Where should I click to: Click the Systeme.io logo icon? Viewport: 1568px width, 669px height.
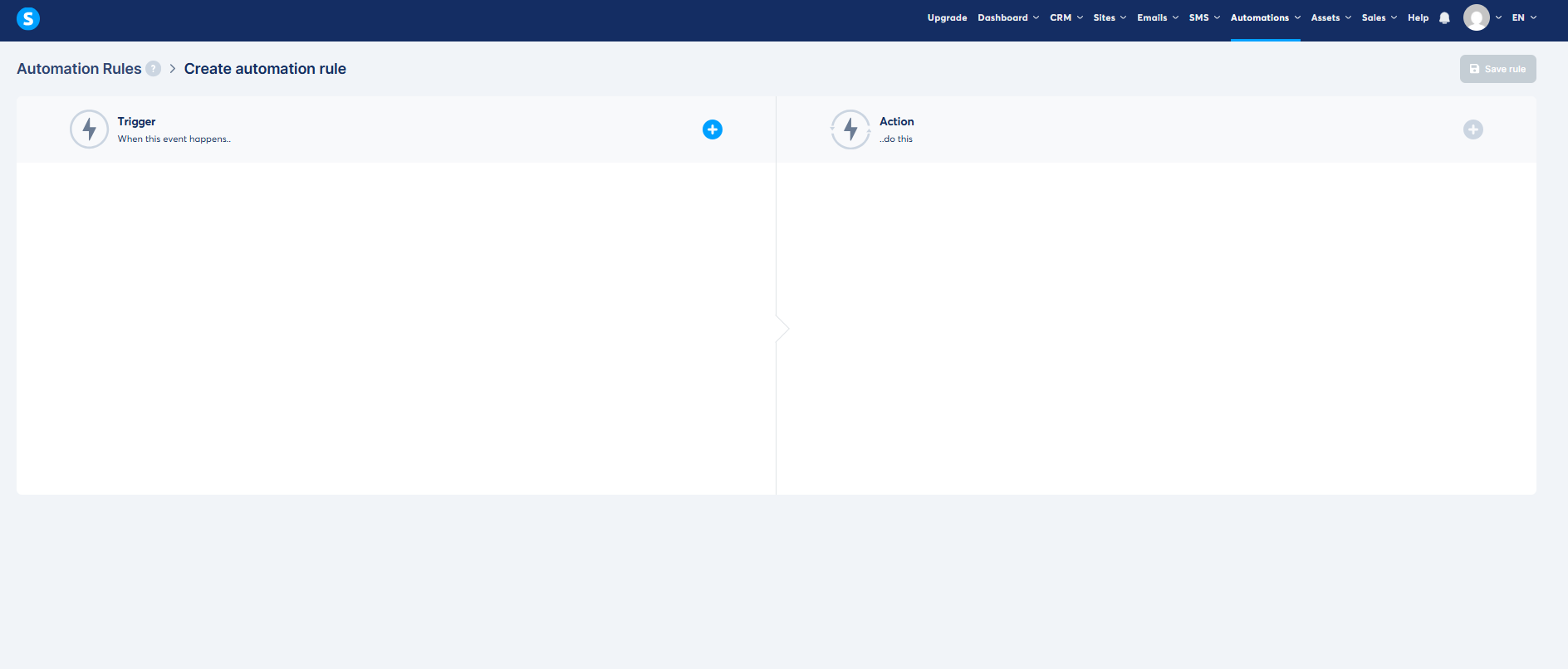tap(28, 18)
